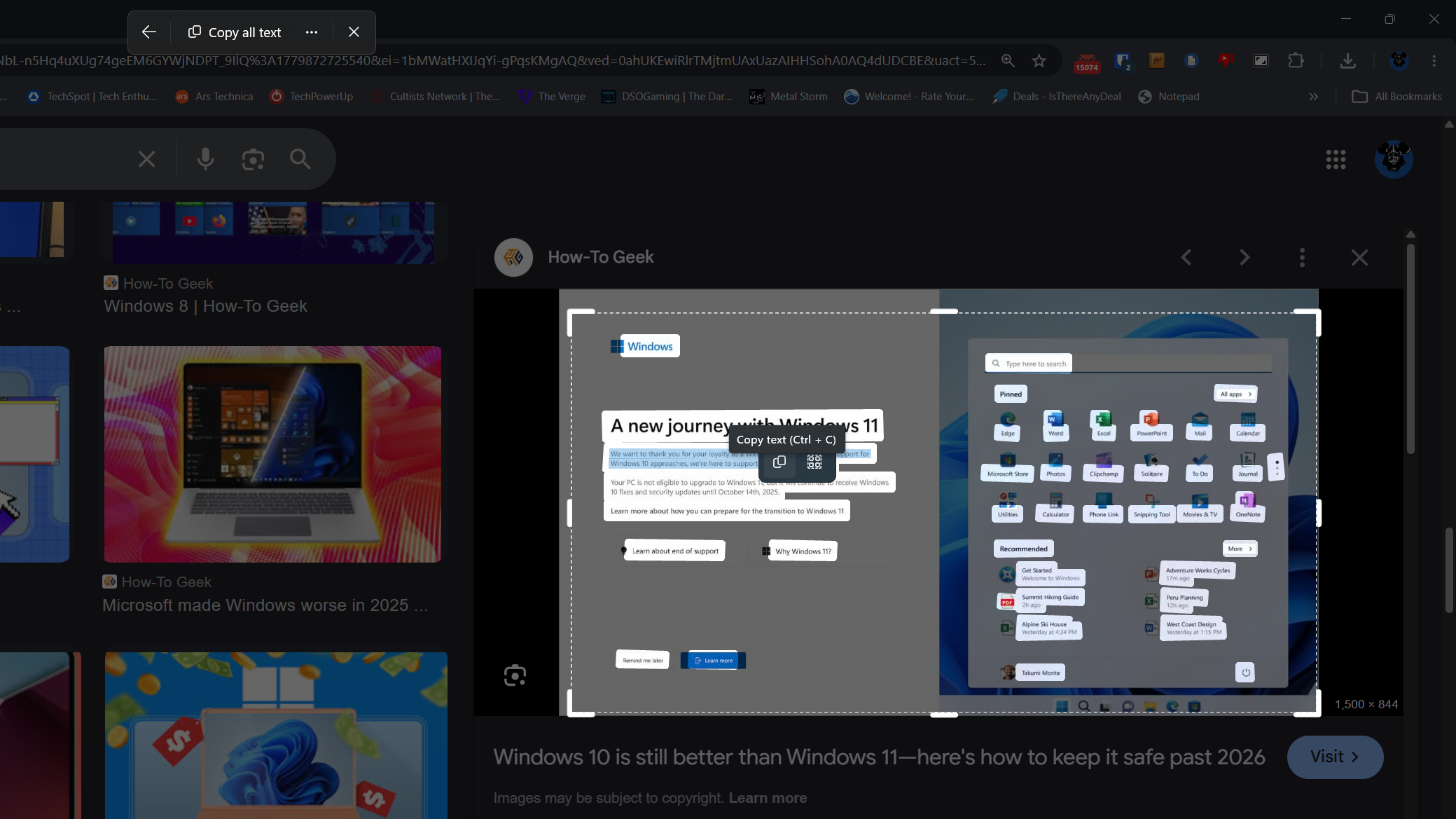Click the Visit button
Image resolution: width=1456 pixels, height=819 pixels.
1335,757
